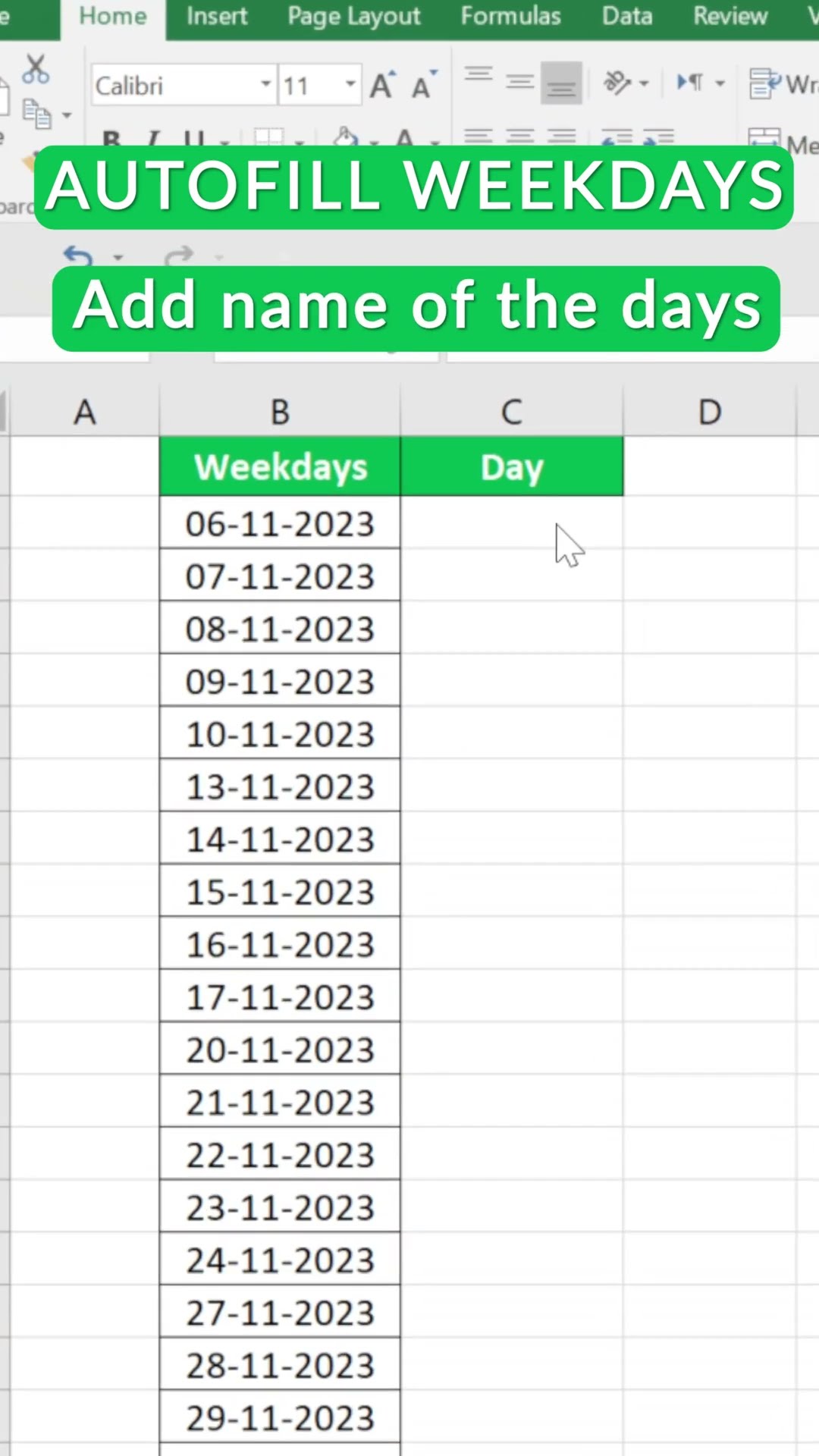Expand the Copy options arrow
819x1456 pixels.
pos(67,116)
